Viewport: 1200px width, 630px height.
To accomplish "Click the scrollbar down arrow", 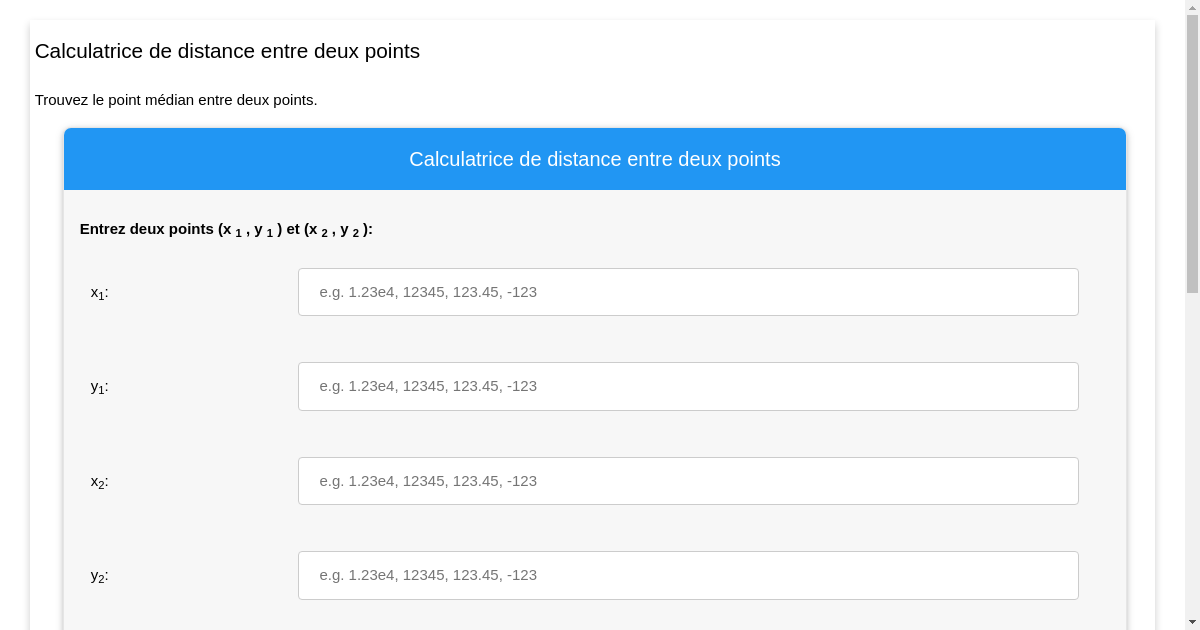I will click(x=1193, y=622).
